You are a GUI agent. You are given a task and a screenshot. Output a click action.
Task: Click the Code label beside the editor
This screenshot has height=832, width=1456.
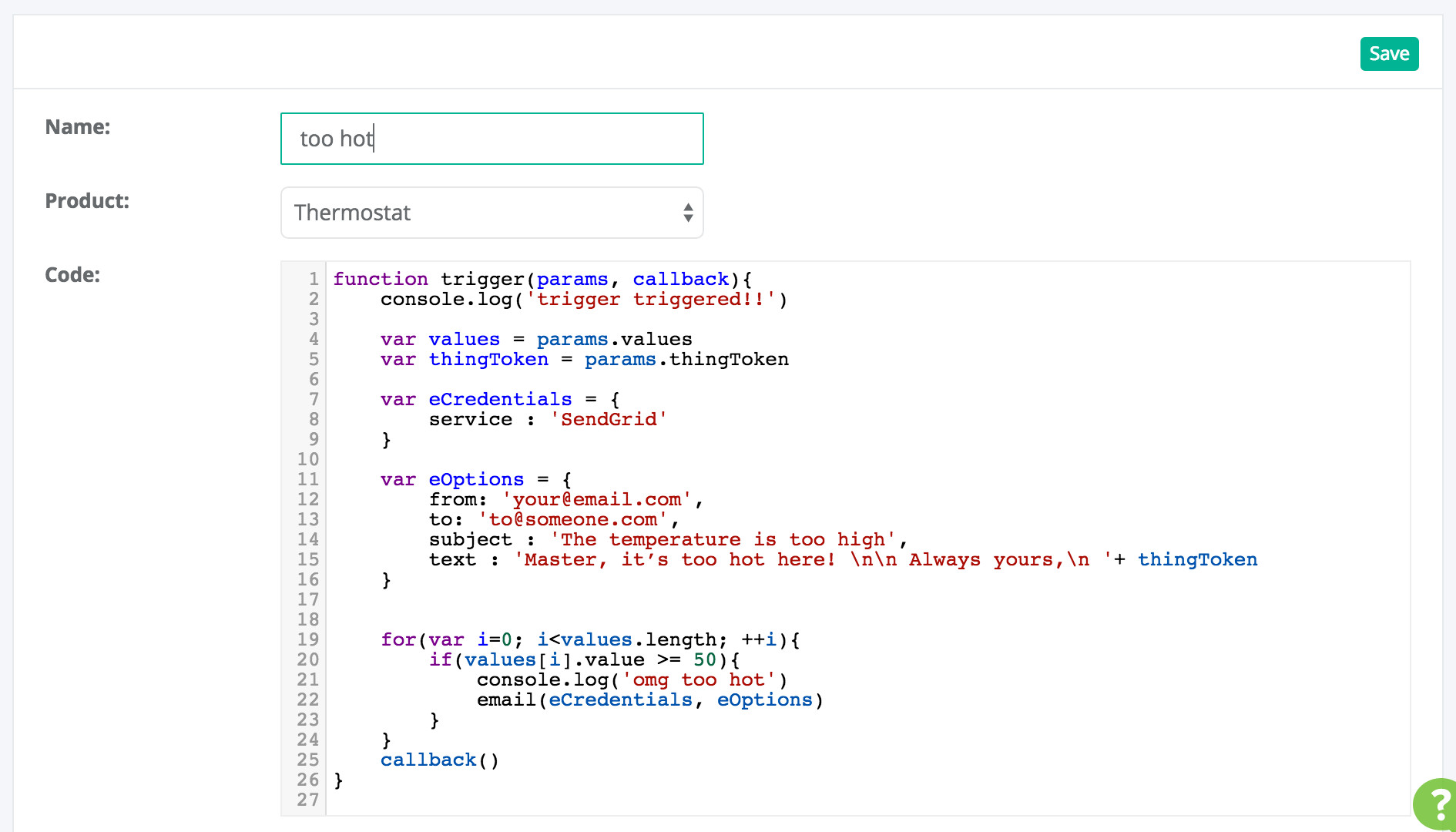[72, 274]
